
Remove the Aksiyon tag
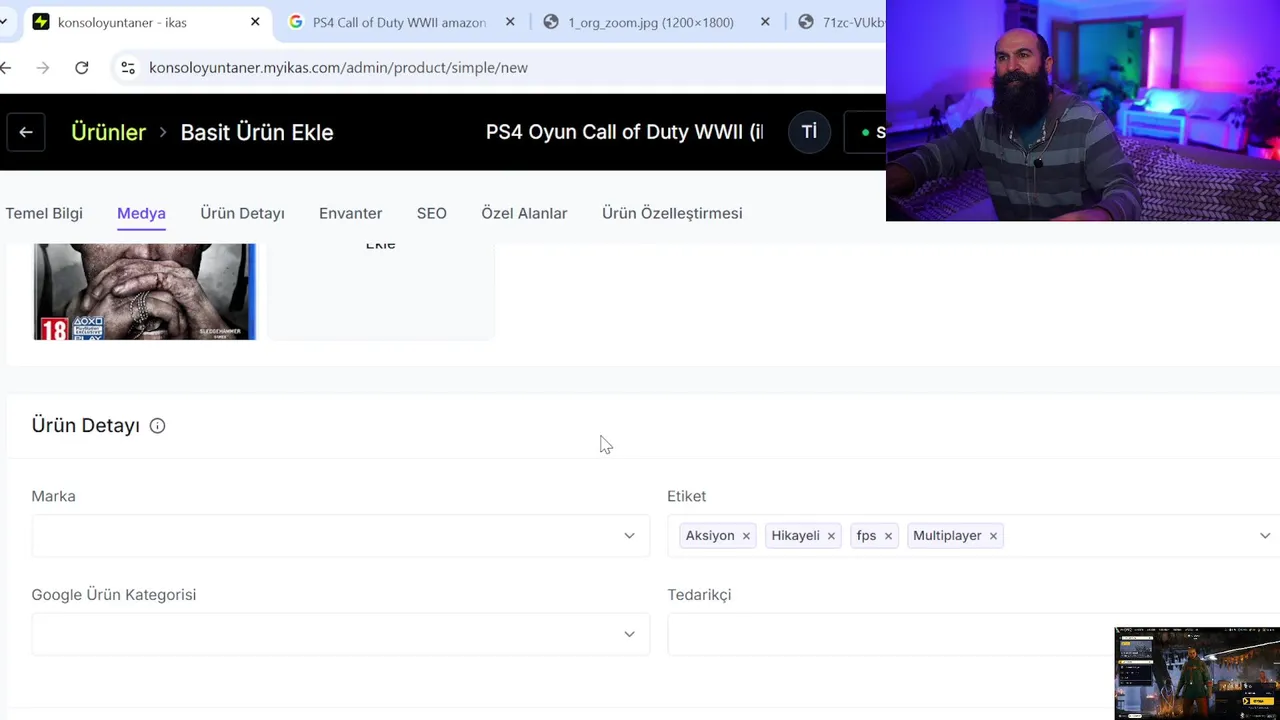click(x=746, y=536)
